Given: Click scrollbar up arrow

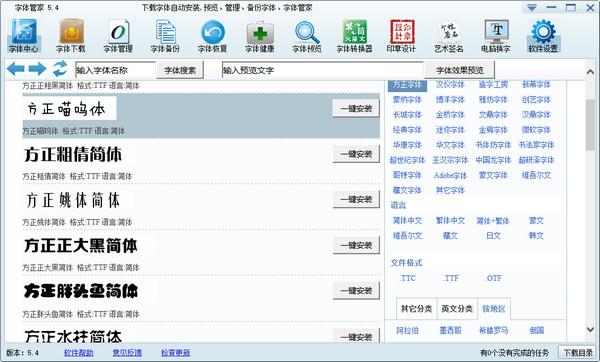Looking at the screenshot, I should [x=590, y=72].
